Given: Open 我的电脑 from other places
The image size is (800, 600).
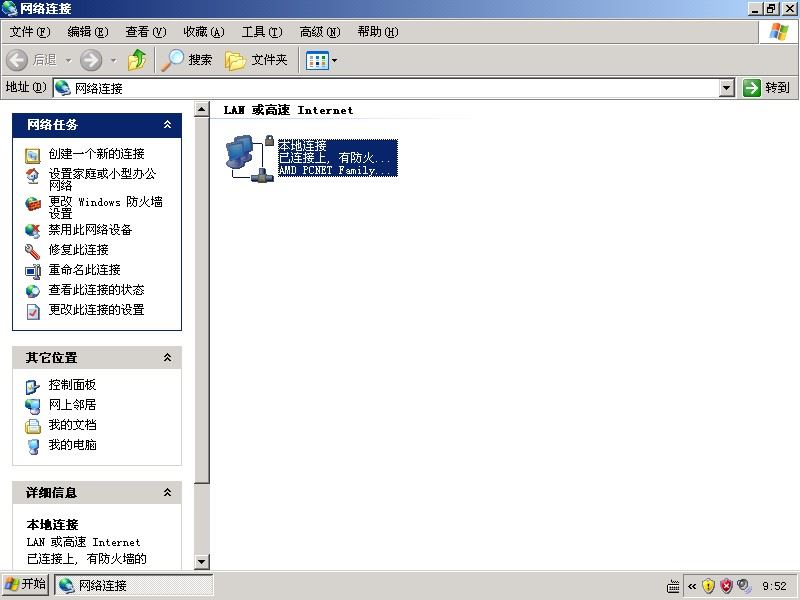Looking at the screenshot, I should coord(72,445).
